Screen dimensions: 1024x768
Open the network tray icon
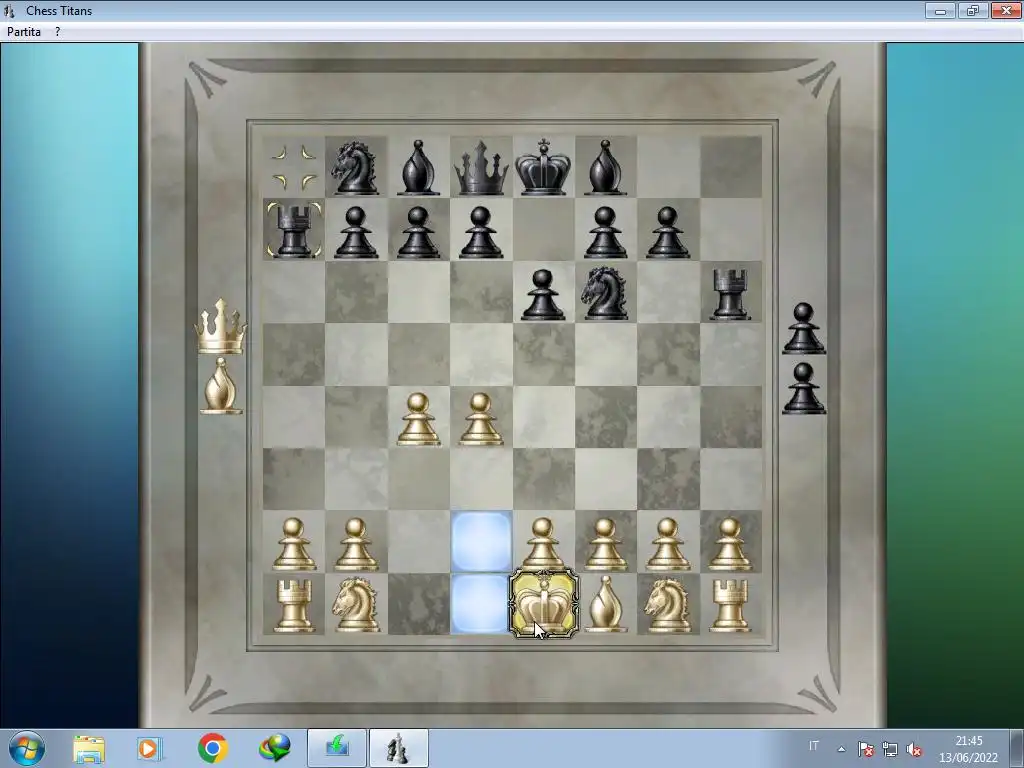point(889,749)
